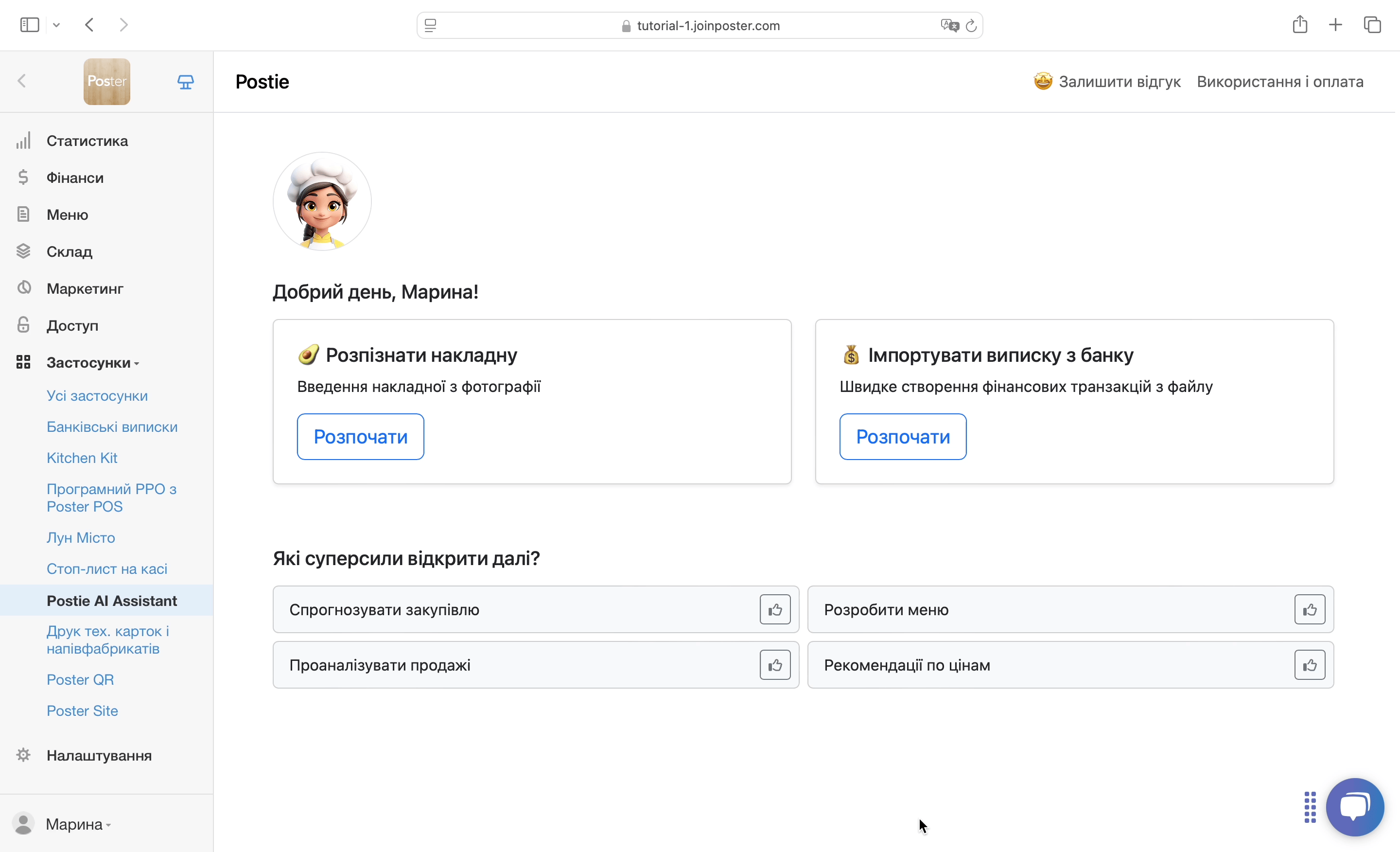1400x852 pixels.
Task: Click the Poster logo thumbnail
Action: point(107,81)
